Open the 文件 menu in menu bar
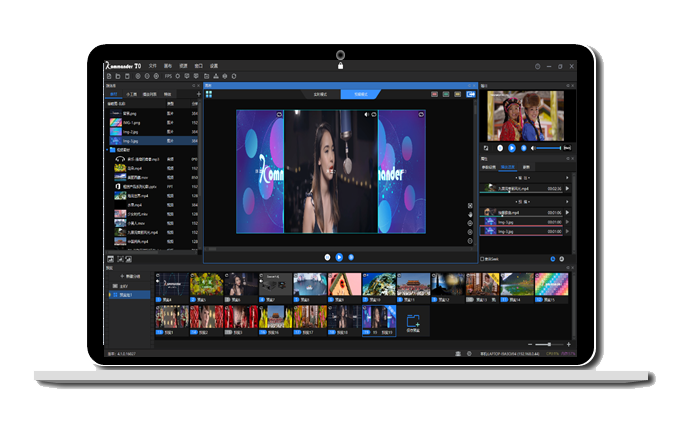The image size is (693, 434). point(153,65)
